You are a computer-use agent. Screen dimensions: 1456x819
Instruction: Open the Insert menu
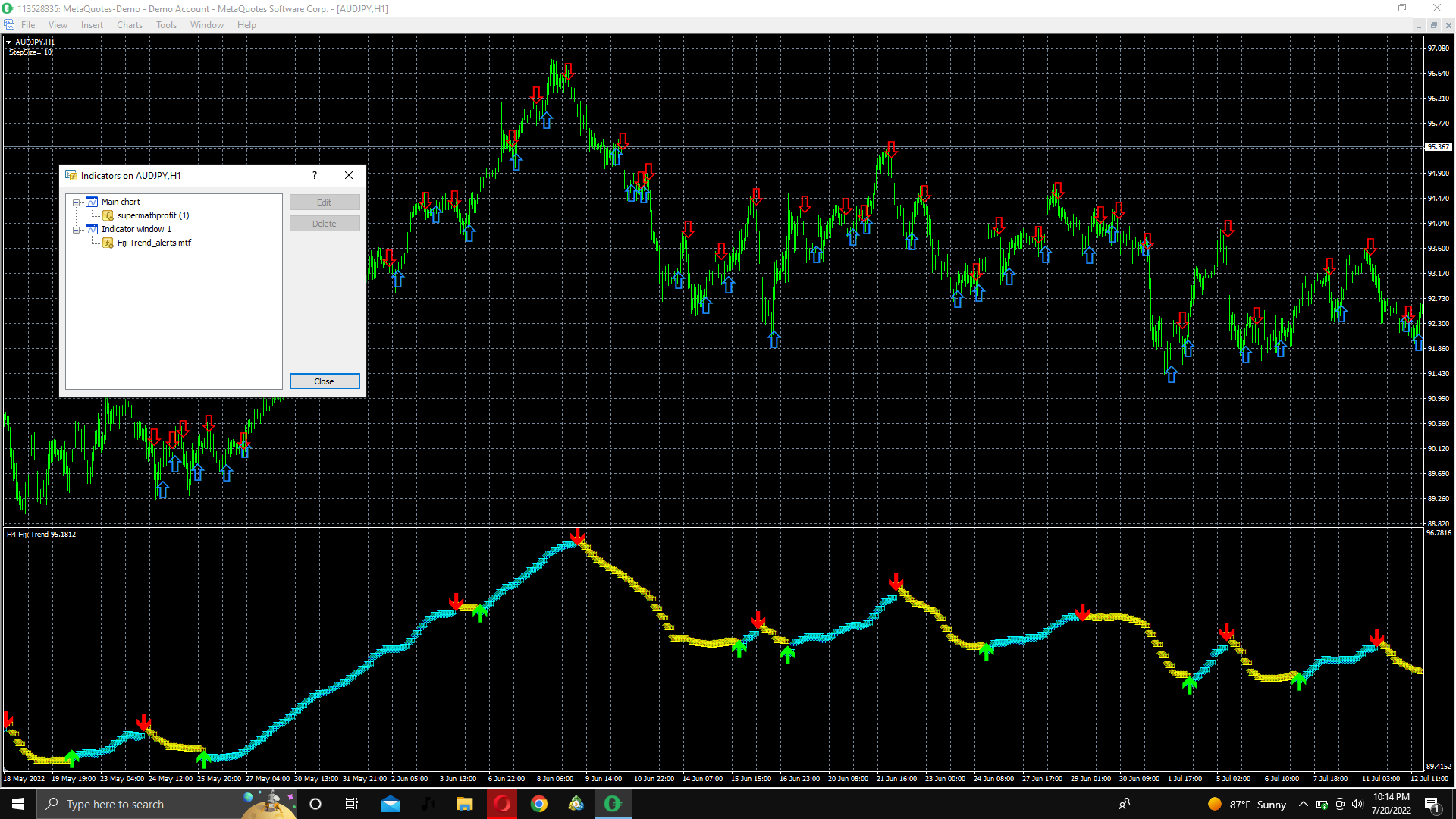[92, 25]
